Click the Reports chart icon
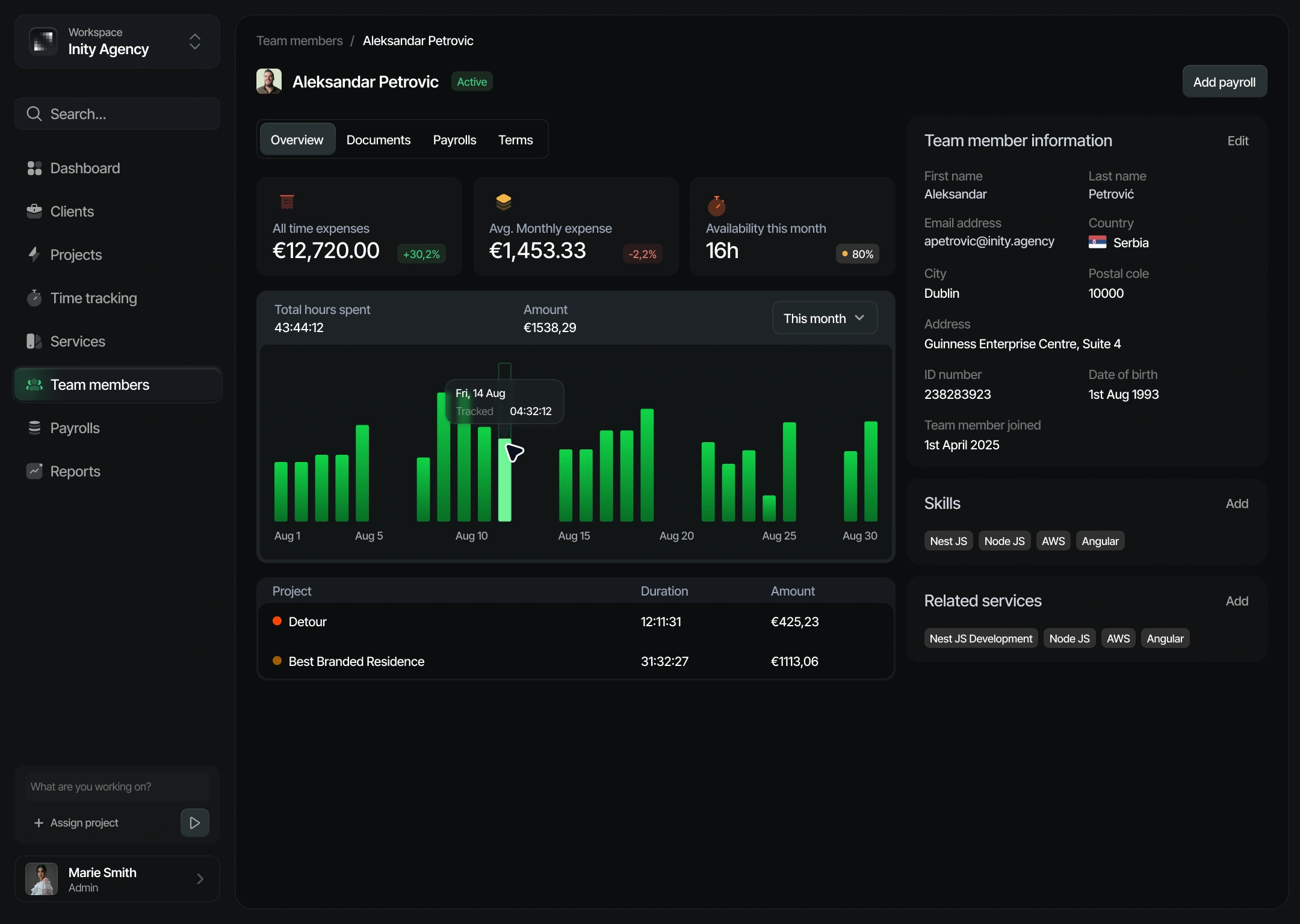Viewport: 1300px width, 924px height. (34, 471)
